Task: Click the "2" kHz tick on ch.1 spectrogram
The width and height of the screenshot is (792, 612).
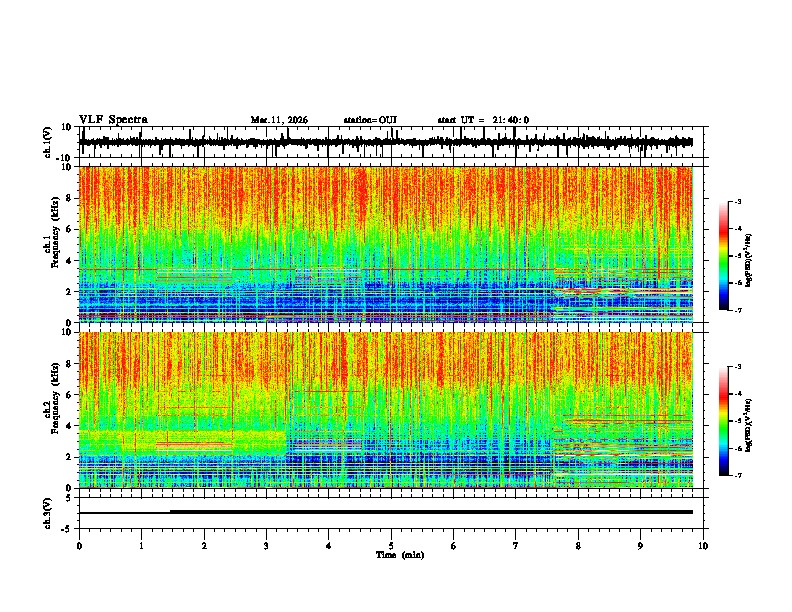Action: 69,292
